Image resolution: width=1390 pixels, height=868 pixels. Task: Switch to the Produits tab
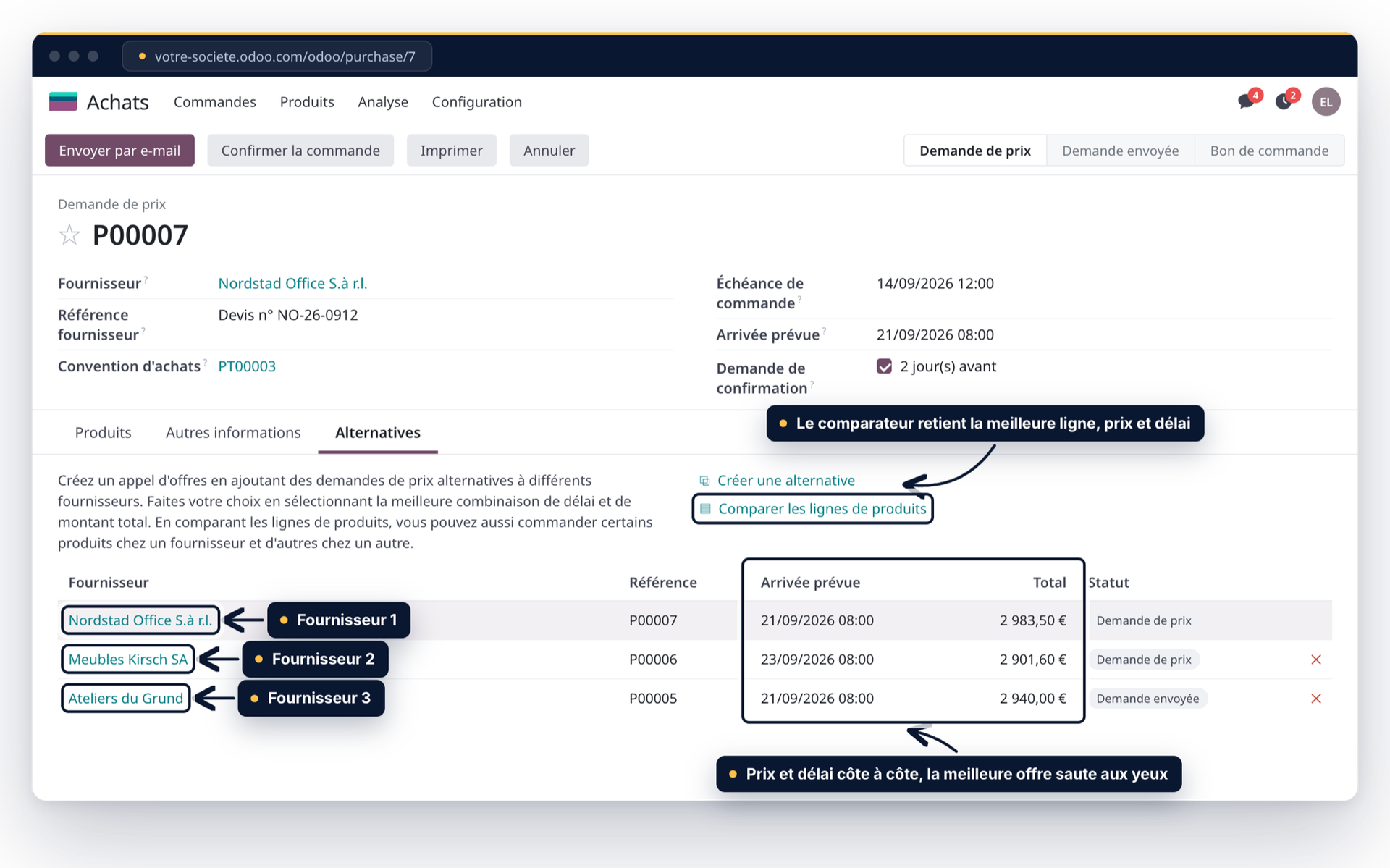tap(104, 432)
